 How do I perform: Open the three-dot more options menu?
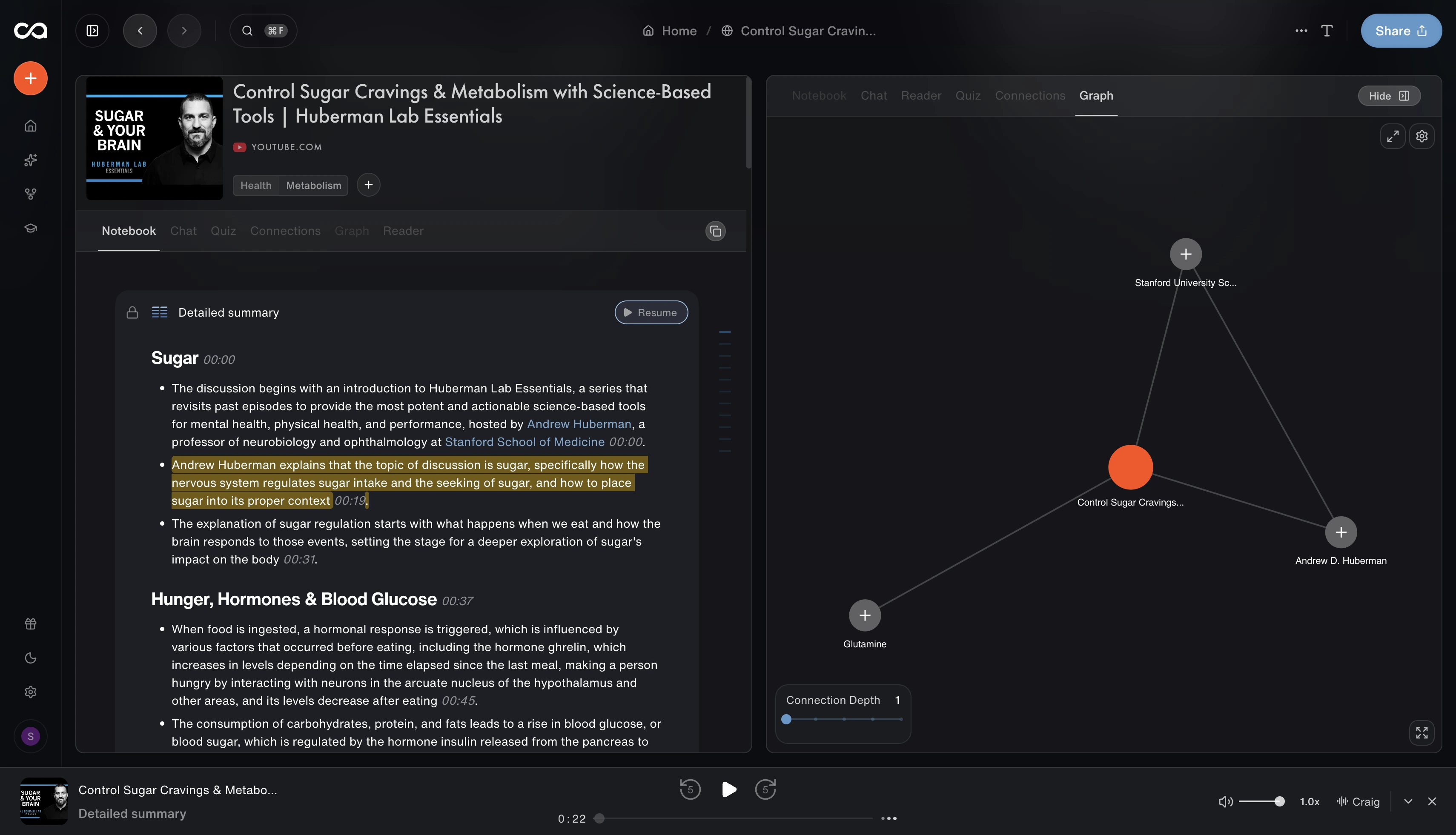click(x=1301, y=30)
